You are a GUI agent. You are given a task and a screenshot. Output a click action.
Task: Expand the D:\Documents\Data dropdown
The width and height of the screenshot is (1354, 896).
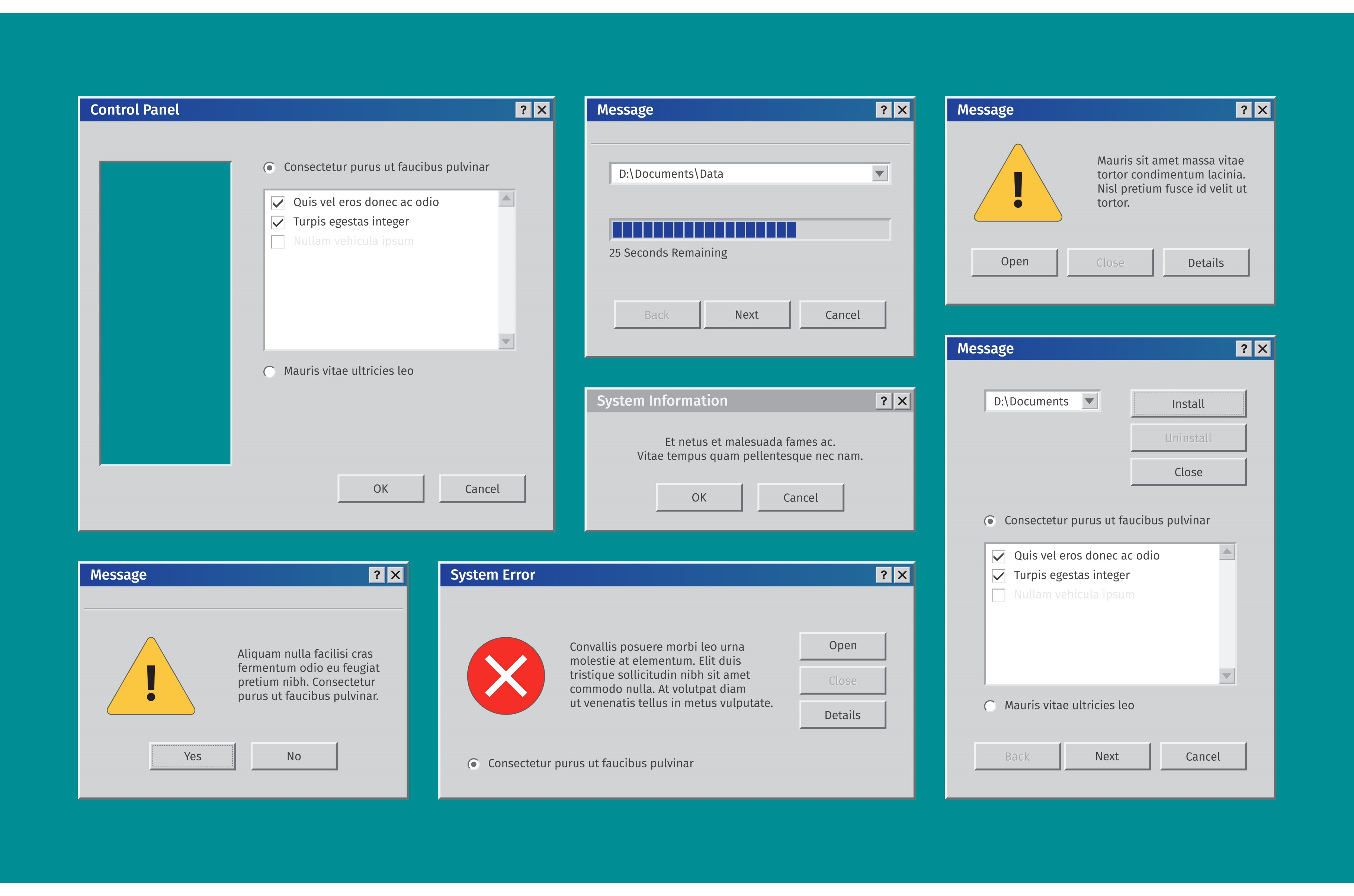879,174
